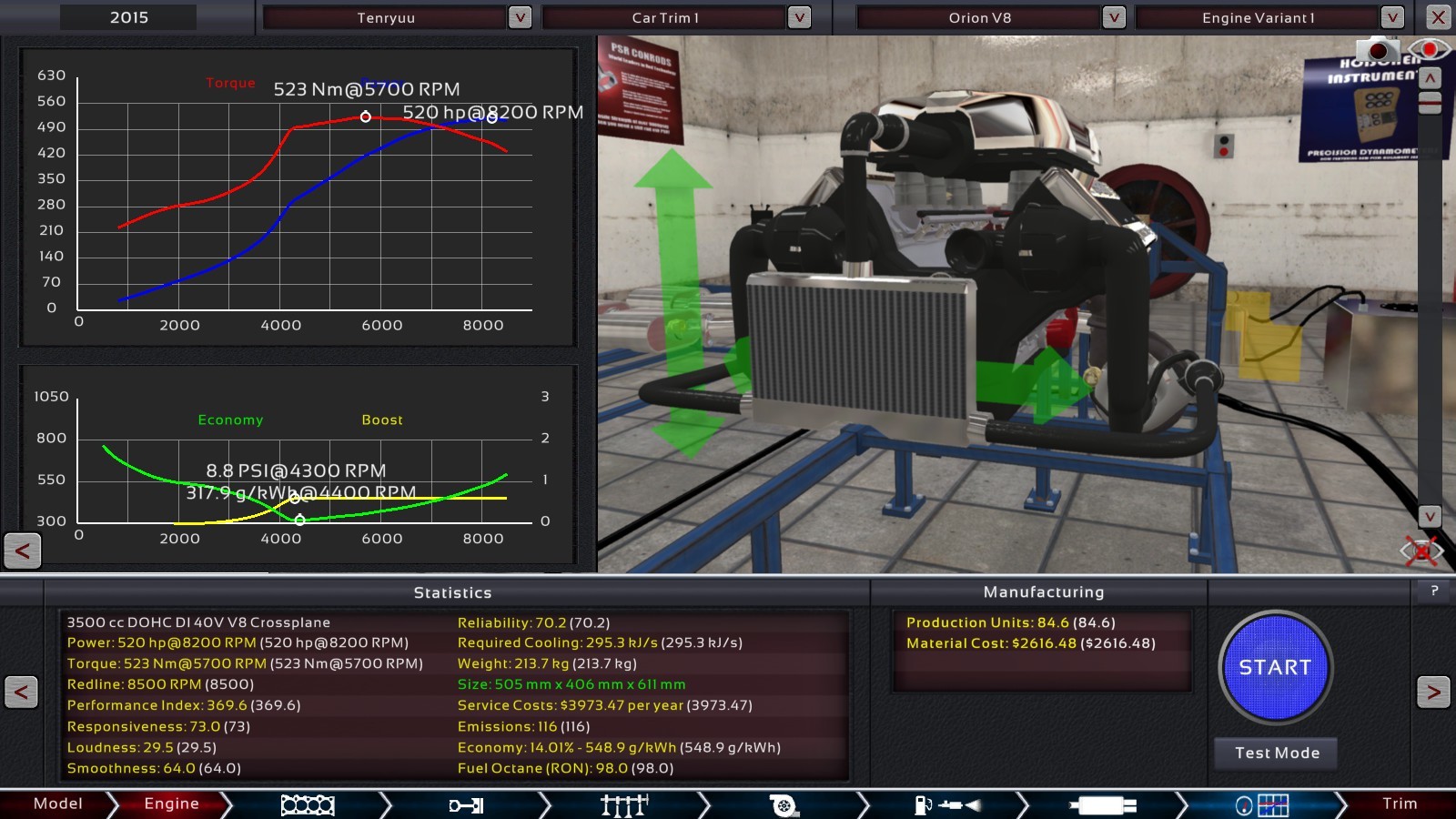Click the help question mark button
This screenshot has height=819, width=1456.
(1434, 591)
